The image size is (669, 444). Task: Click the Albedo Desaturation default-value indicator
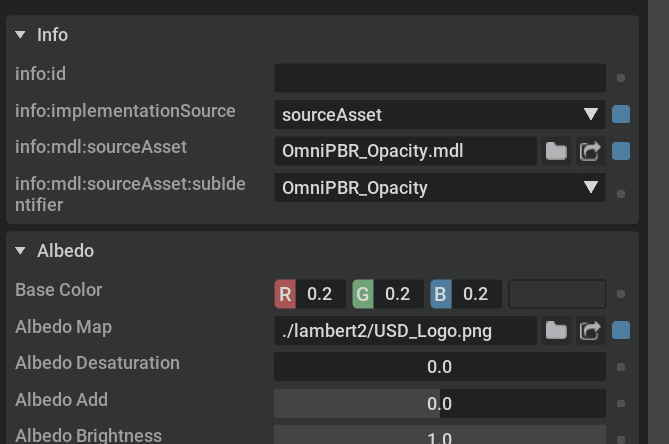click(621, 367)
